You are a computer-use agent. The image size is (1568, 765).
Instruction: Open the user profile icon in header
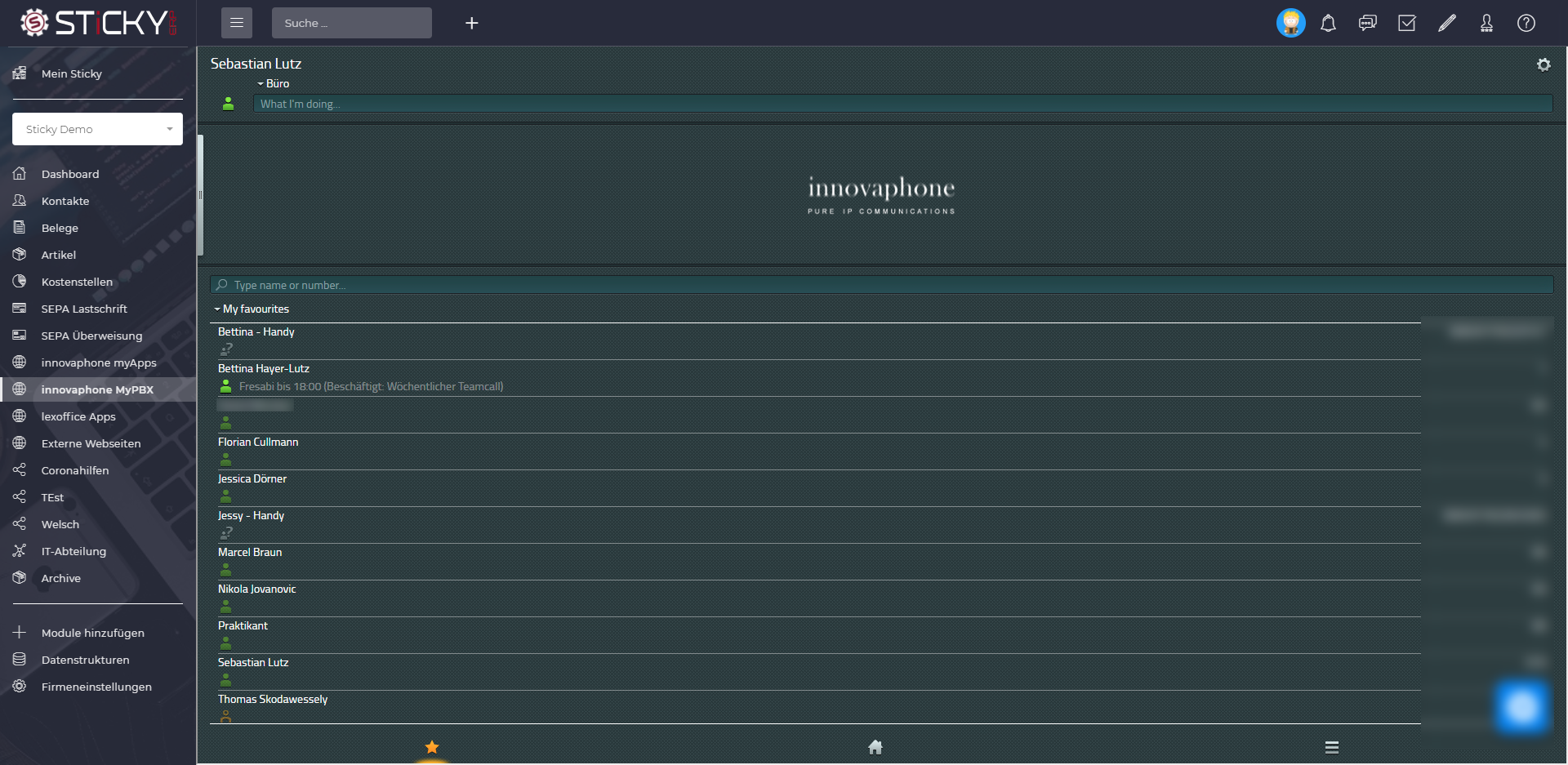1486,23
